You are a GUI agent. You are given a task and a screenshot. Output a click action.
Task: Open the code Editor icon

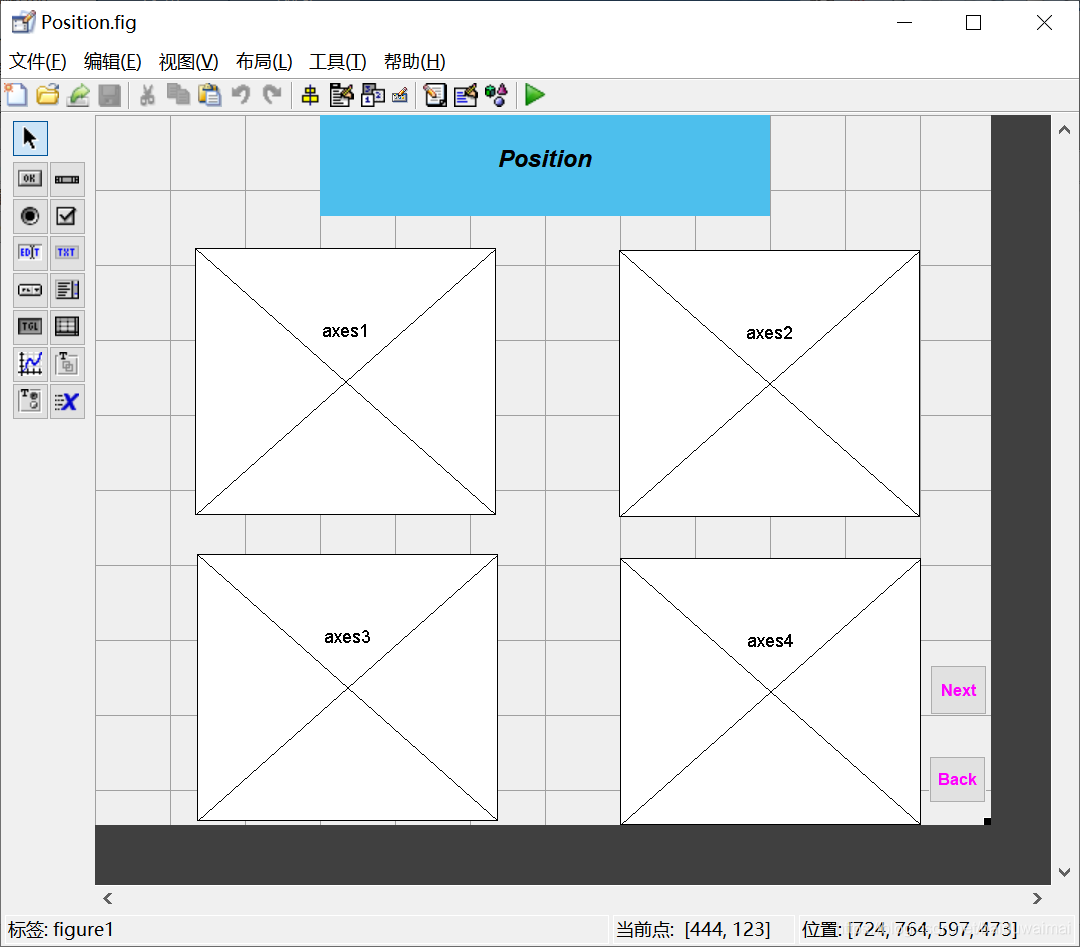tap(435, 95)
